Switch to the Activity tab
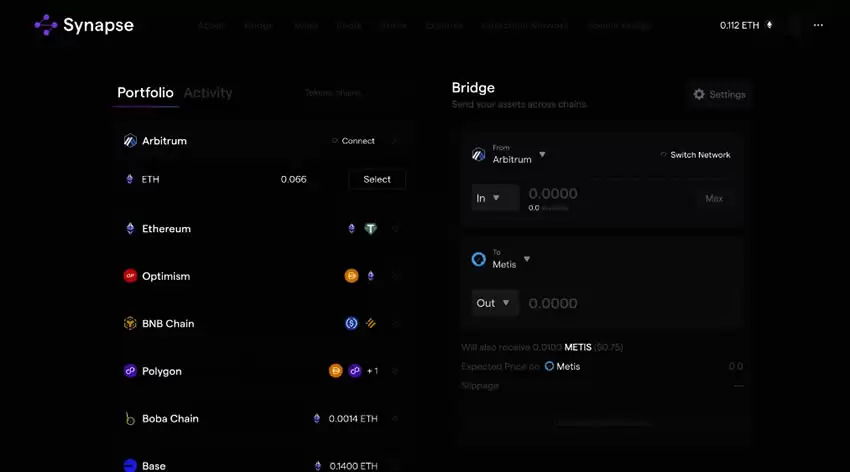 click(x=208, y=93)
